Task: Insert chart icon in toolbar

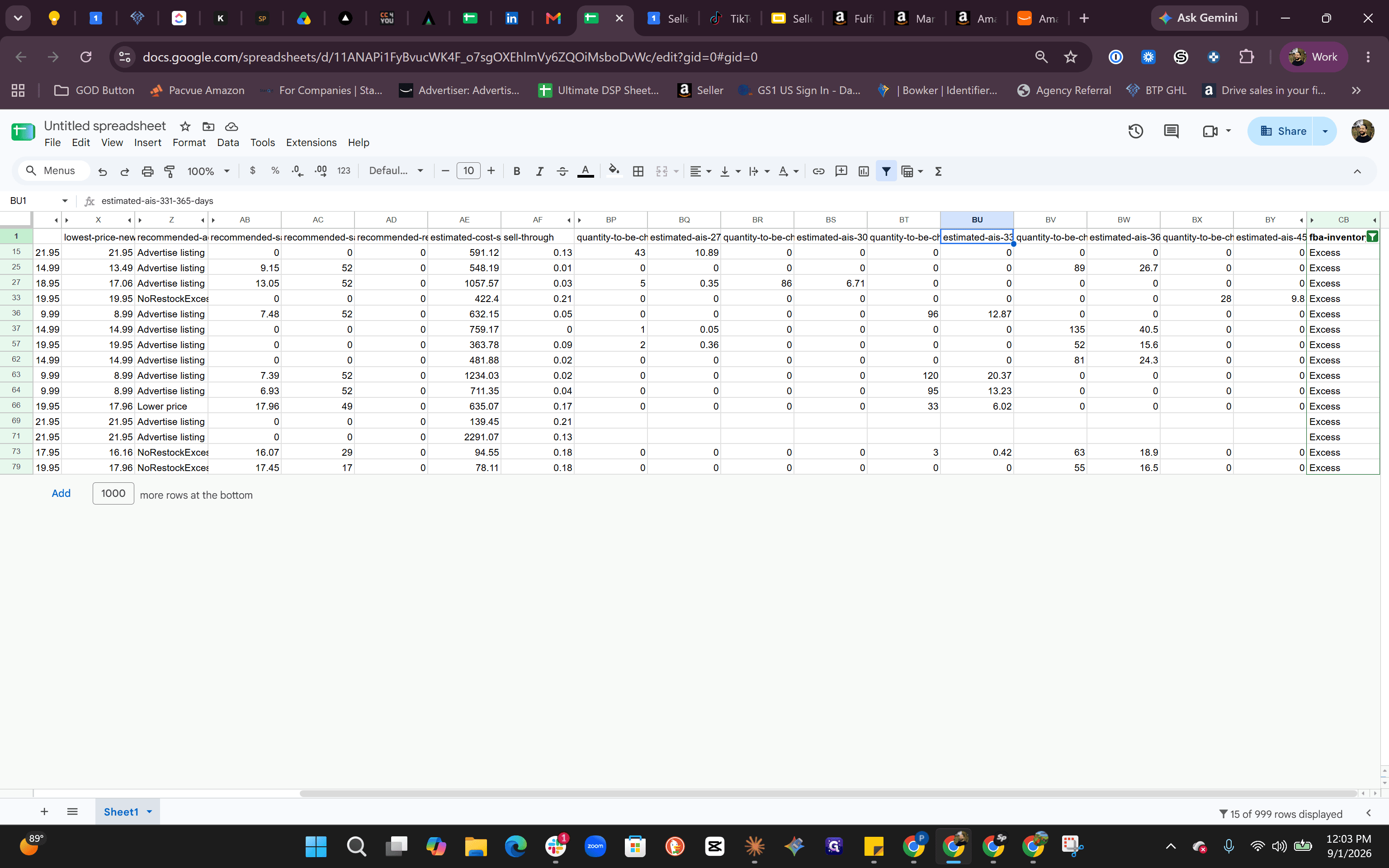Action: 863,171
